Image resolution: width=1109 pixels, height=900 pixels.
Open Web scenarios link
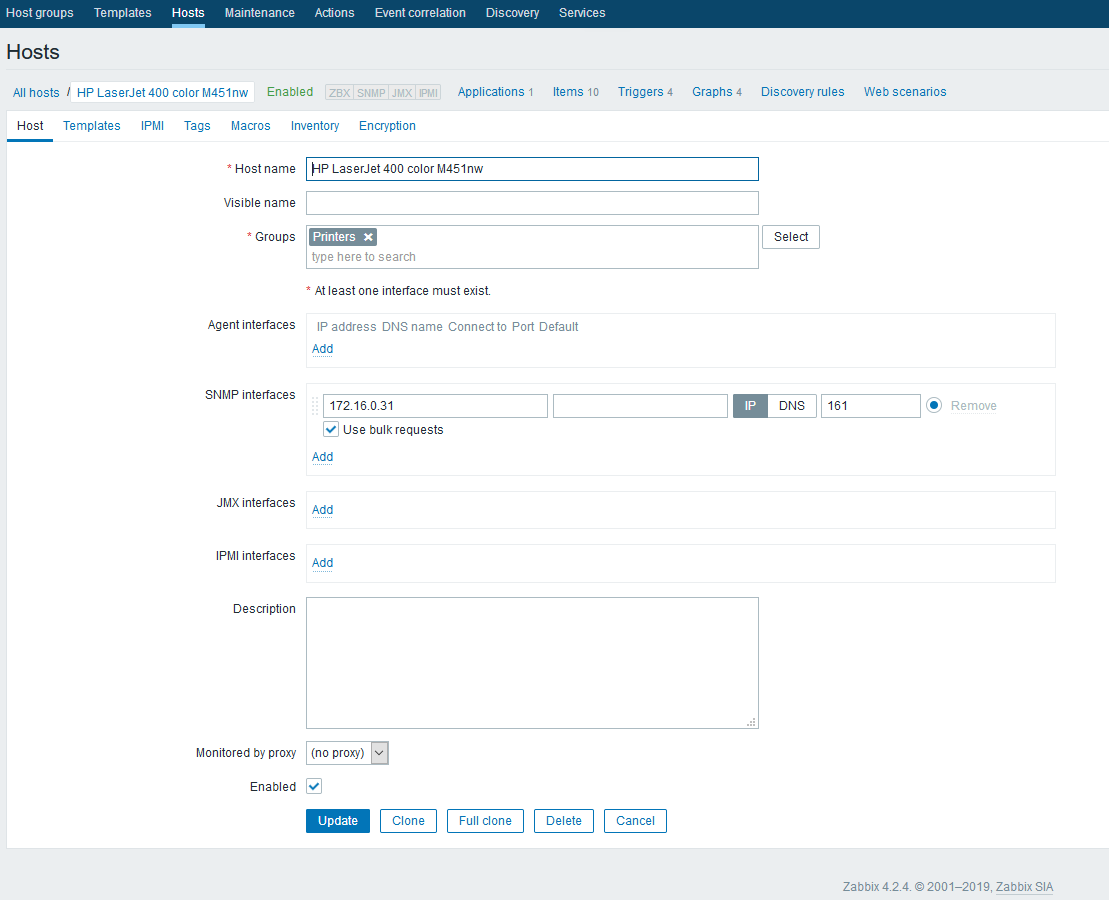click(x=905, y=92)
